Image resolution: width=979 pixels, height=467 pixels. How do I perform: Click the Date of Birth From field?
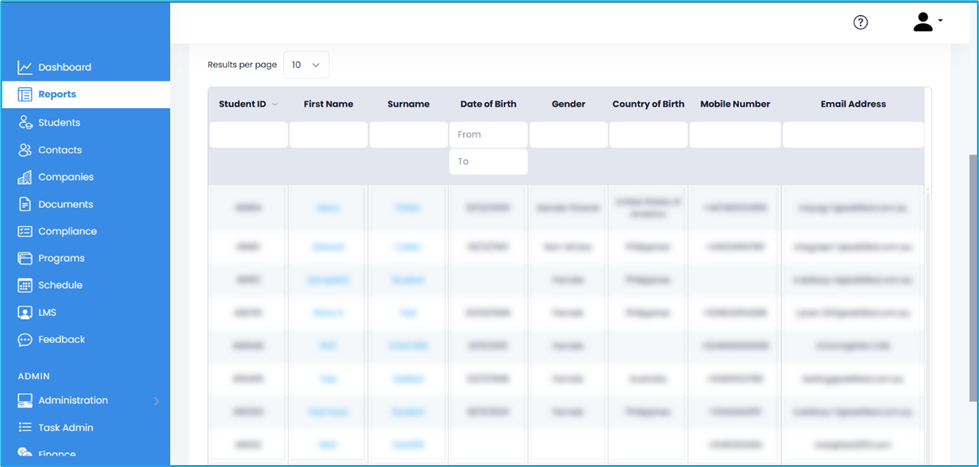(x=488, y=134)
